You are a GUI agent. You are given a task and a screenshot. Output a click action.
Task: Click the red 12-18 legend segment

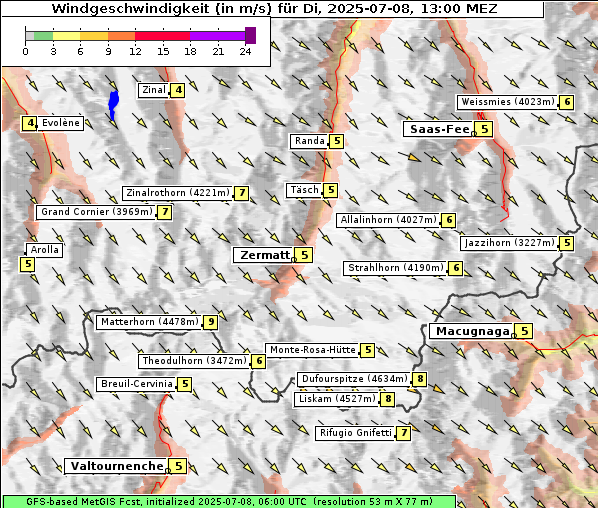[x=162, y=36]
